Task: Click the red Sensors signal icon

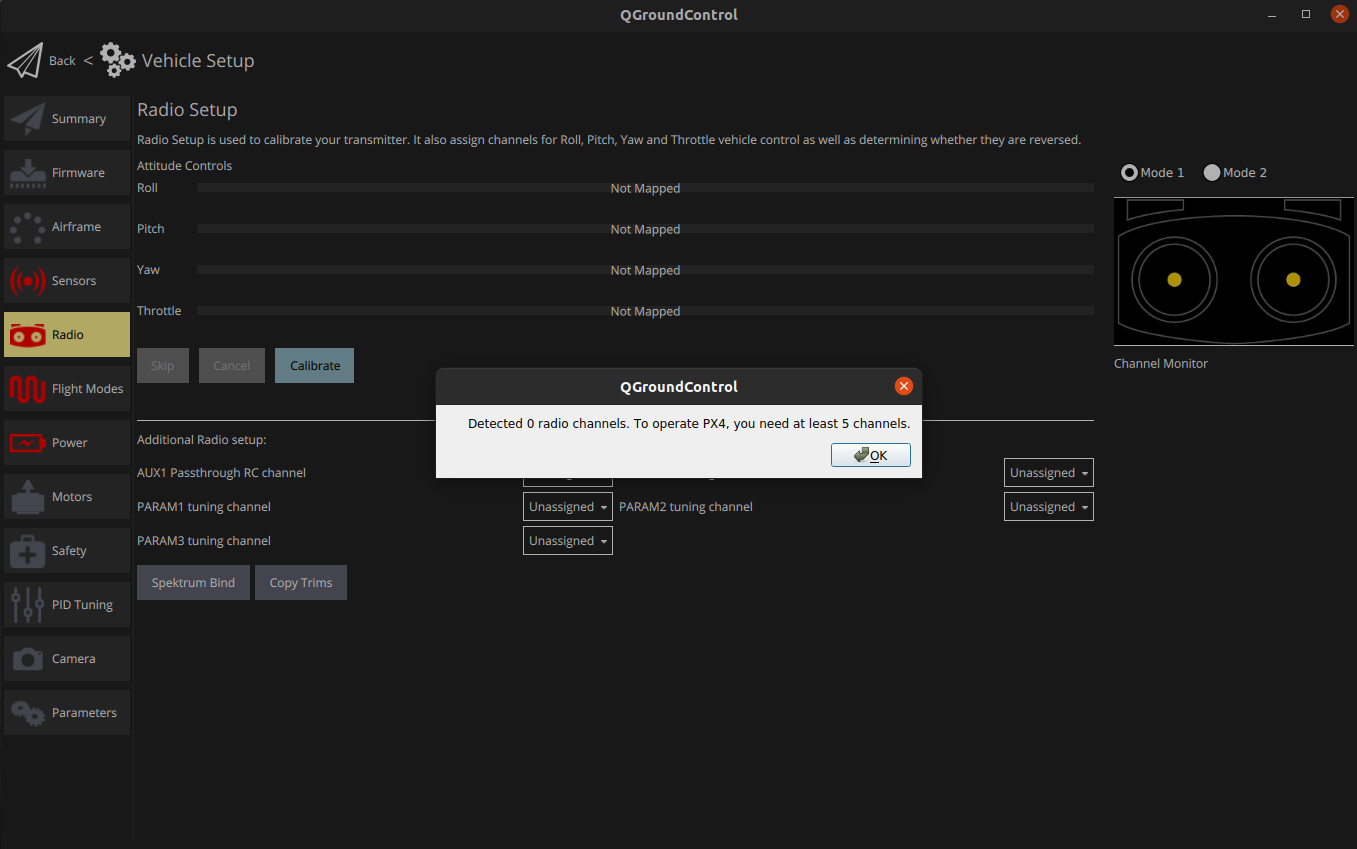Action: [27, 281]
